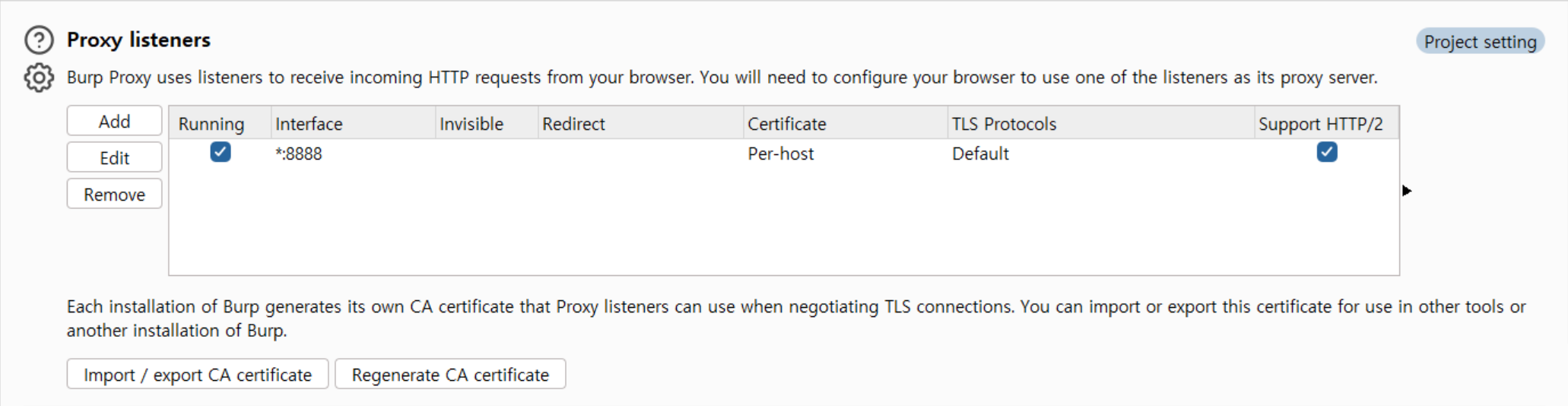The height and width of the screenshot is (406, 1568).
Task: Remove the selected listener
Action: [114, 194]
